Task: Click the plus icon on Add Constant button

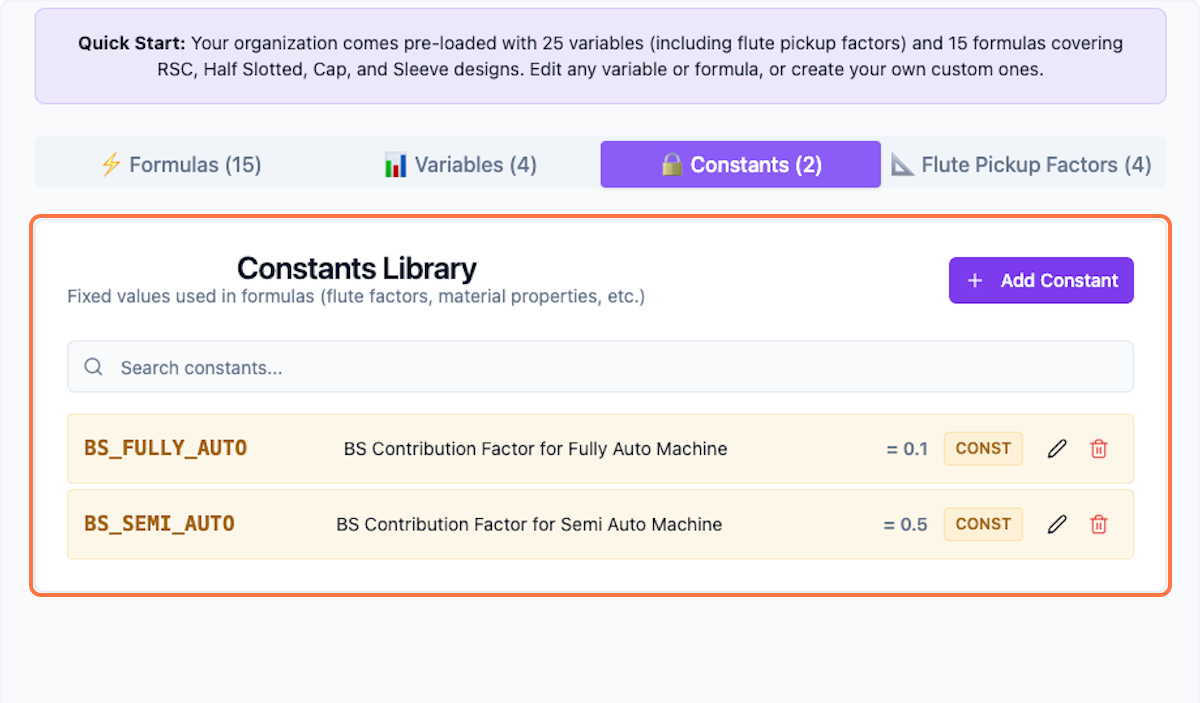Action: (x=975, y=280)
